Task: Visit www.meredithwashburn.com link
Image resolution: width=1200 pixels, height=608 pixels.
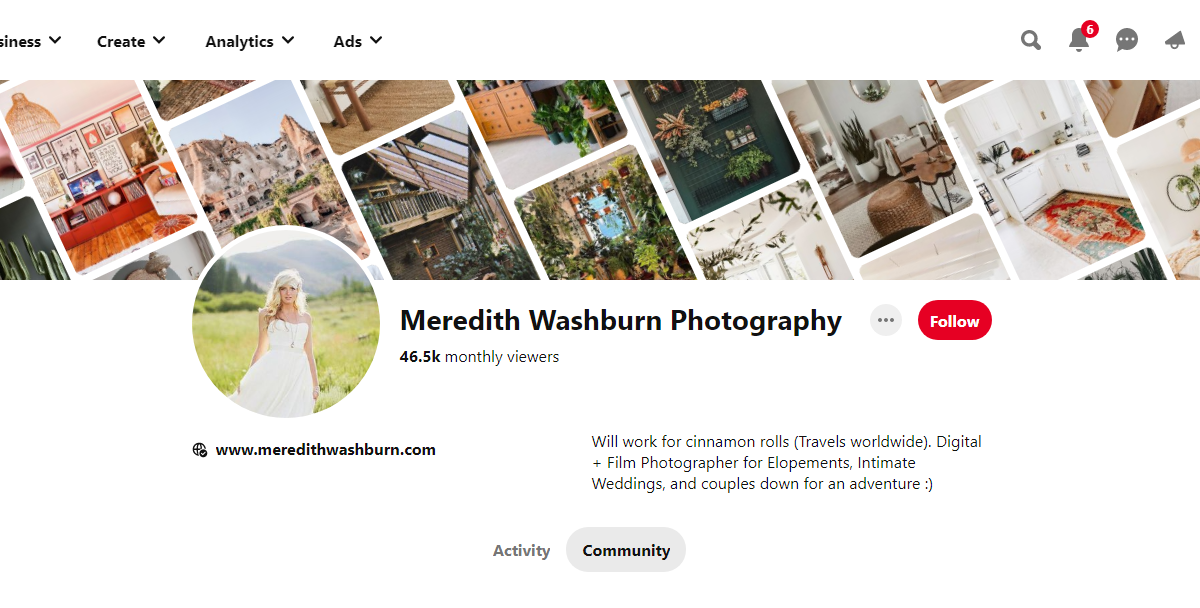Action: (326, 450)
